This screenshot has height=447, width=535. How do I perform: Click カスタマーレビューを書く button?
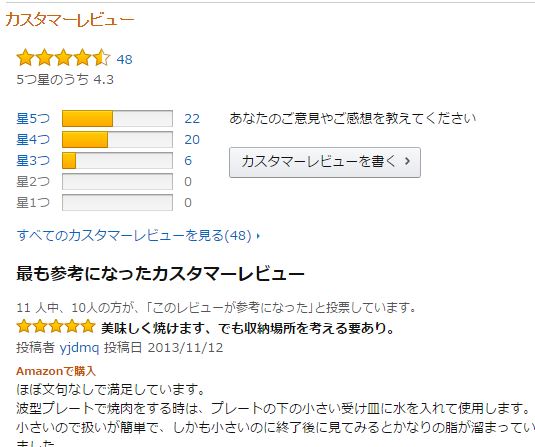click(325, 162)
